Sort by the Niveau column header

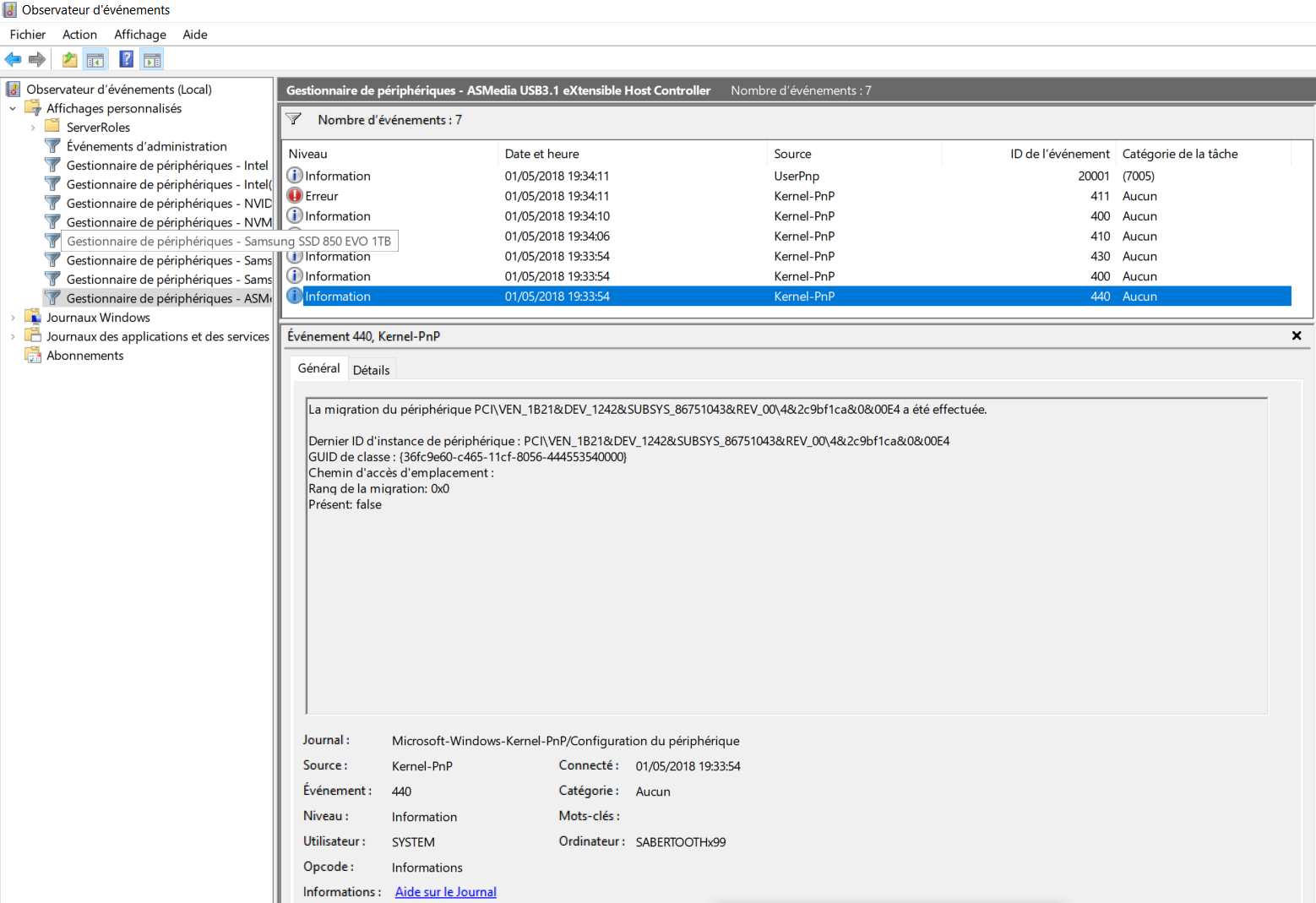click(389, 154)
